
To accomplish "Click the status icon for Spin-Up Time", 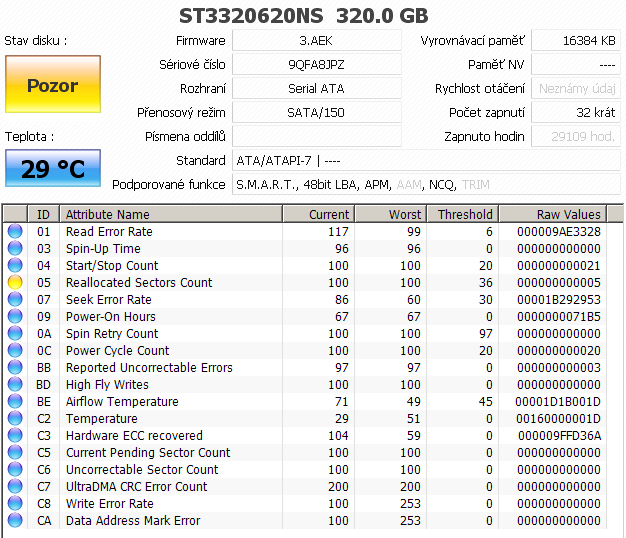I will (15, 249).
